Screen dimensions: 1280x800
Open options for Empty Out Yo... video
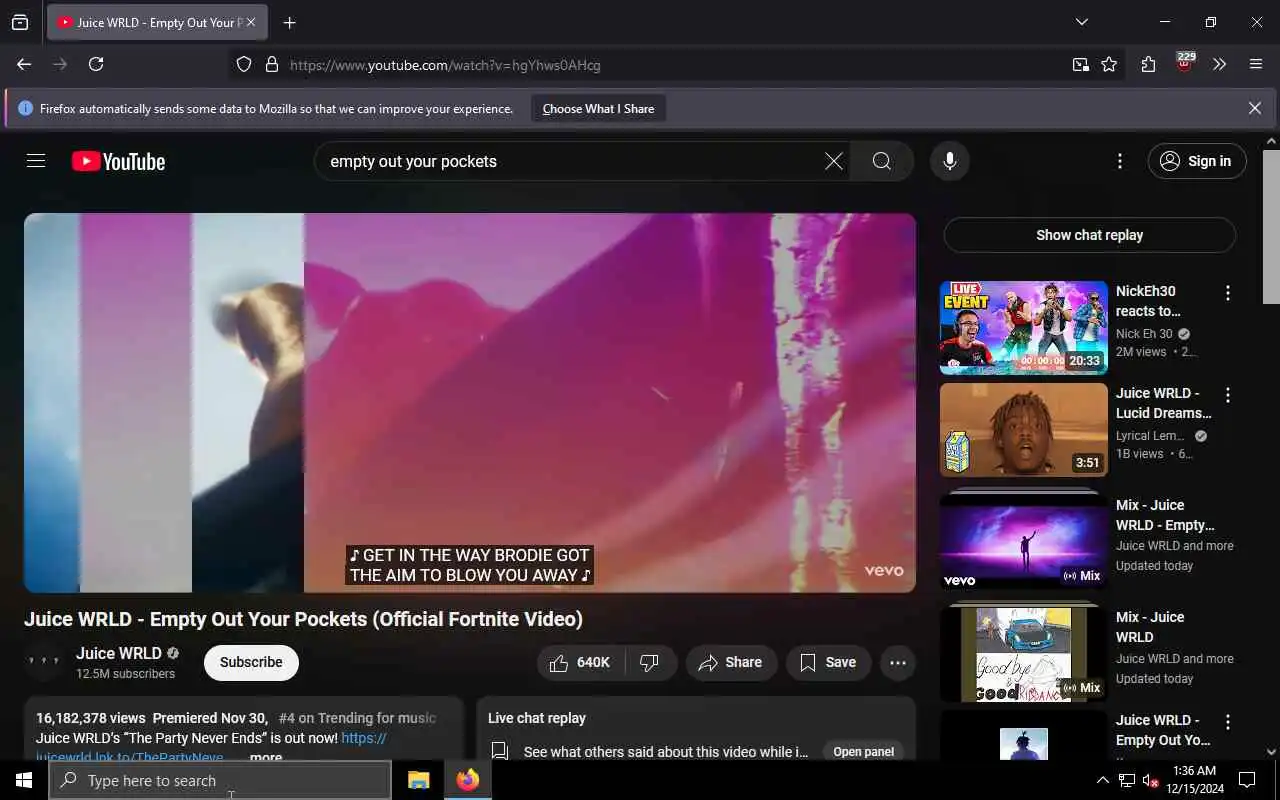[x=1227, y=722]
